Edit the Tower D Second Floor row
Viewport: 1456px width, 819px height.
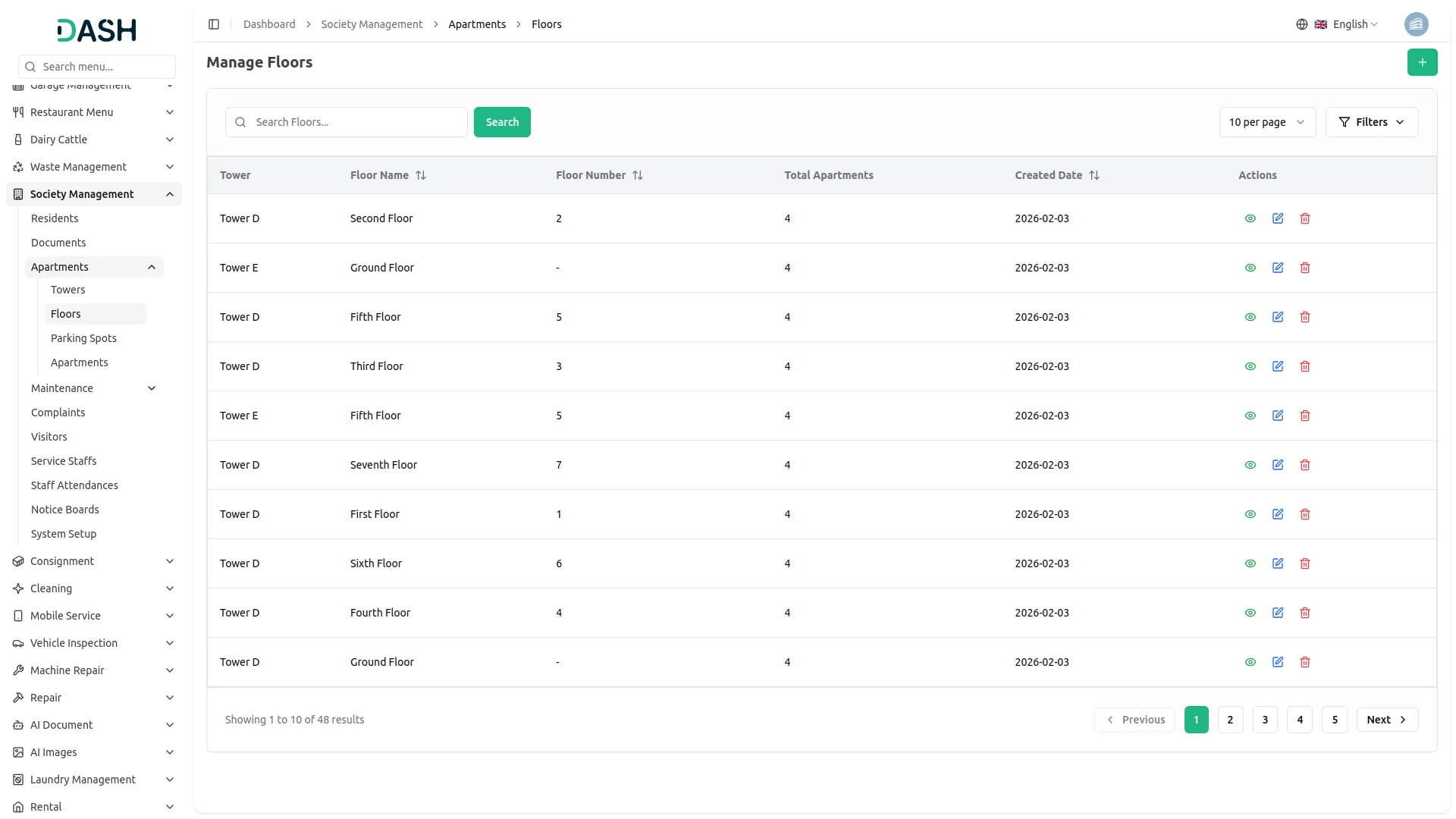point(1278,218)
